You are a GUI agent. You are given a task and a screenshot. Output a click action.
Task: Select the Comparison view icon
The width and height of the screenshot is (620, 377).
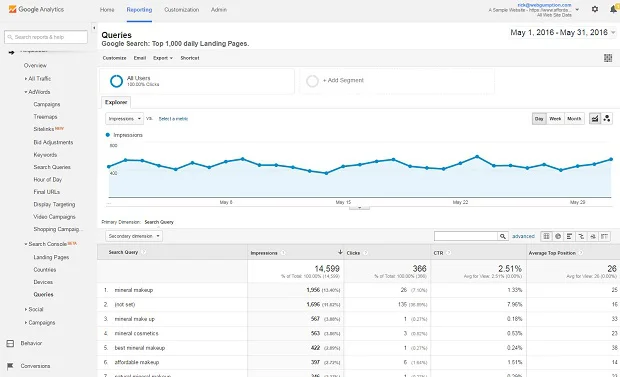point(581,236)
